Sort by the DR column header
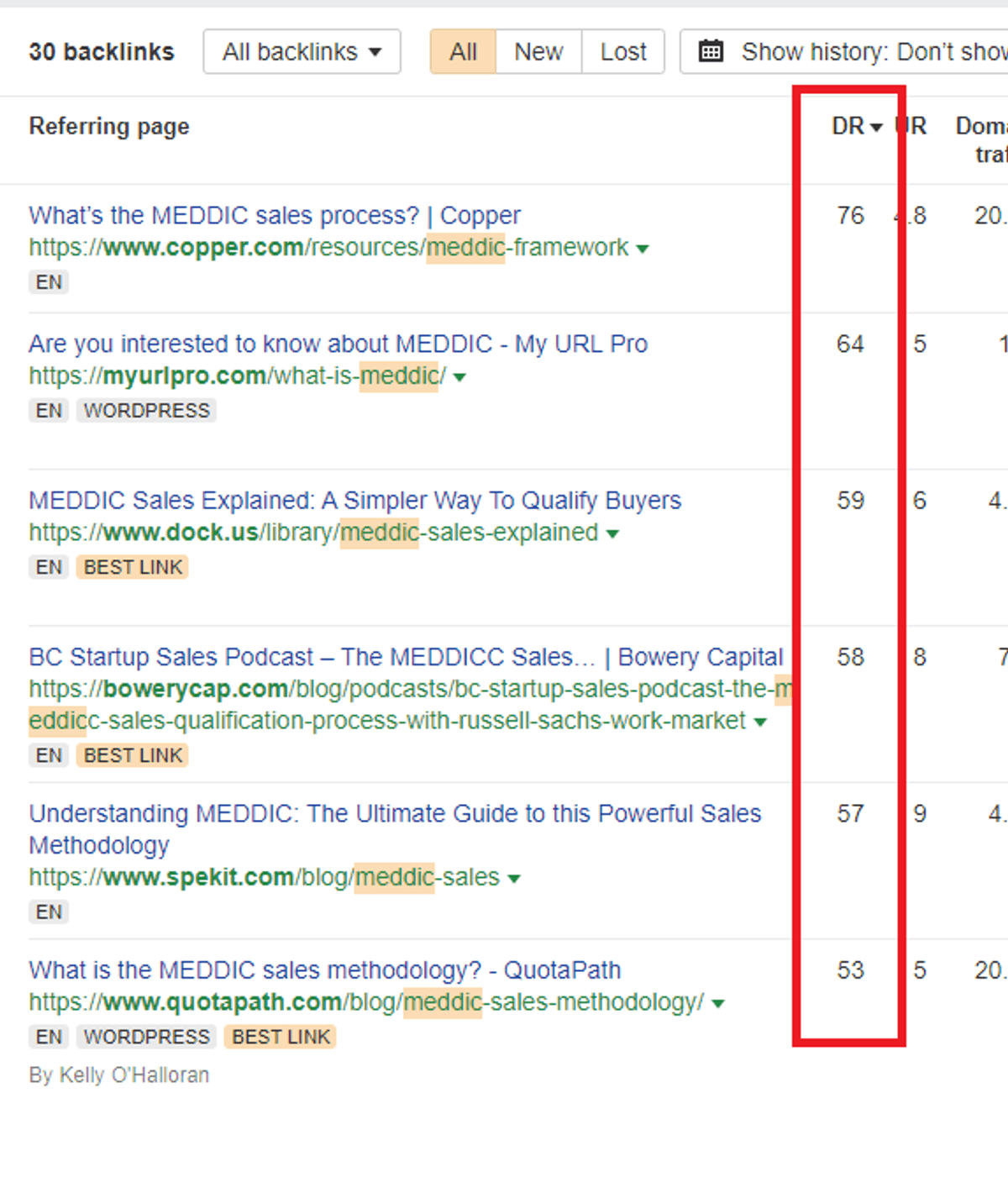The image size is (1008, 1177). pyautogui.click(x=857, y=126)
